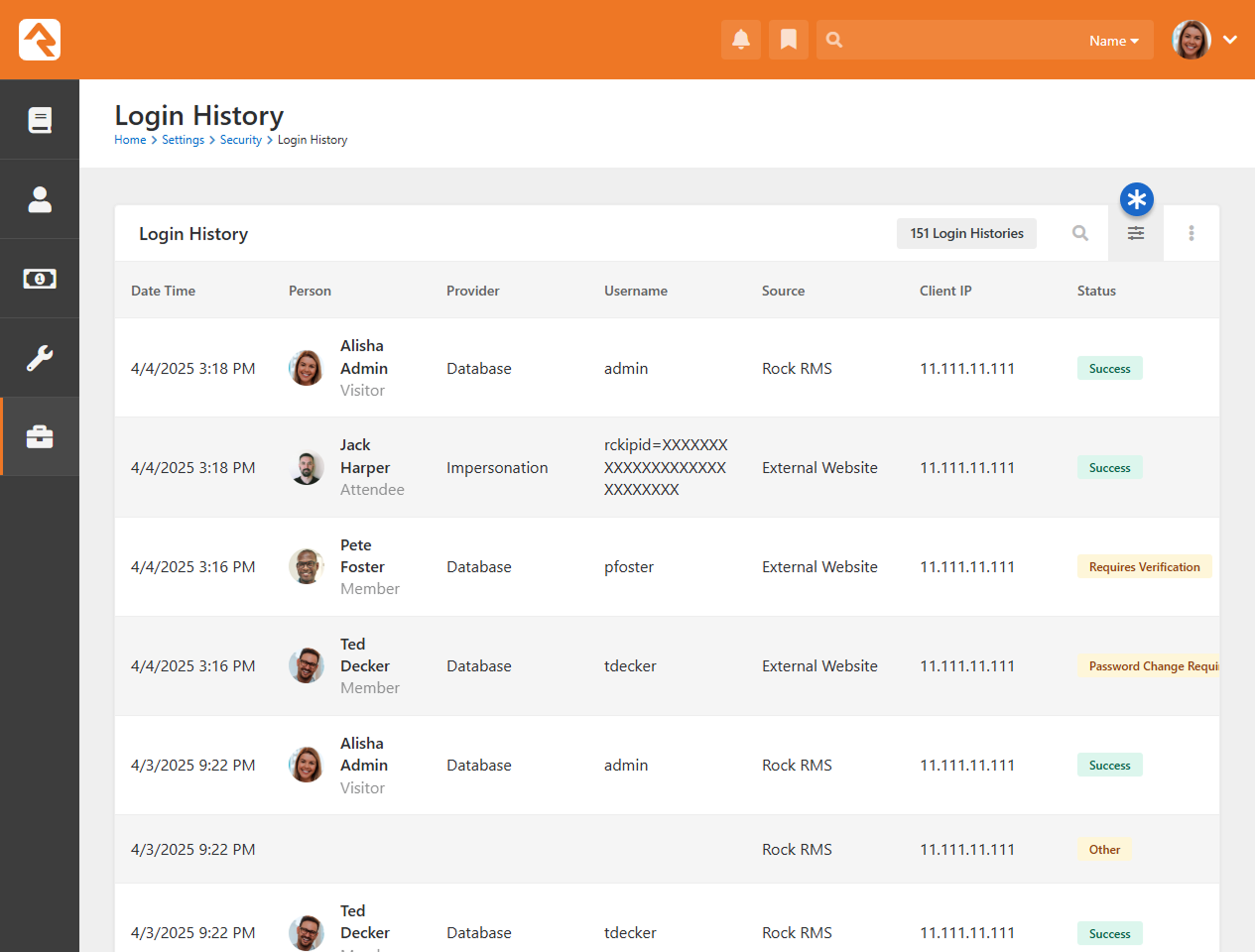Click Success badge in Jack Harper row
The height and width of the screenshot is (952, 1255).
[x=1109, y=468]
